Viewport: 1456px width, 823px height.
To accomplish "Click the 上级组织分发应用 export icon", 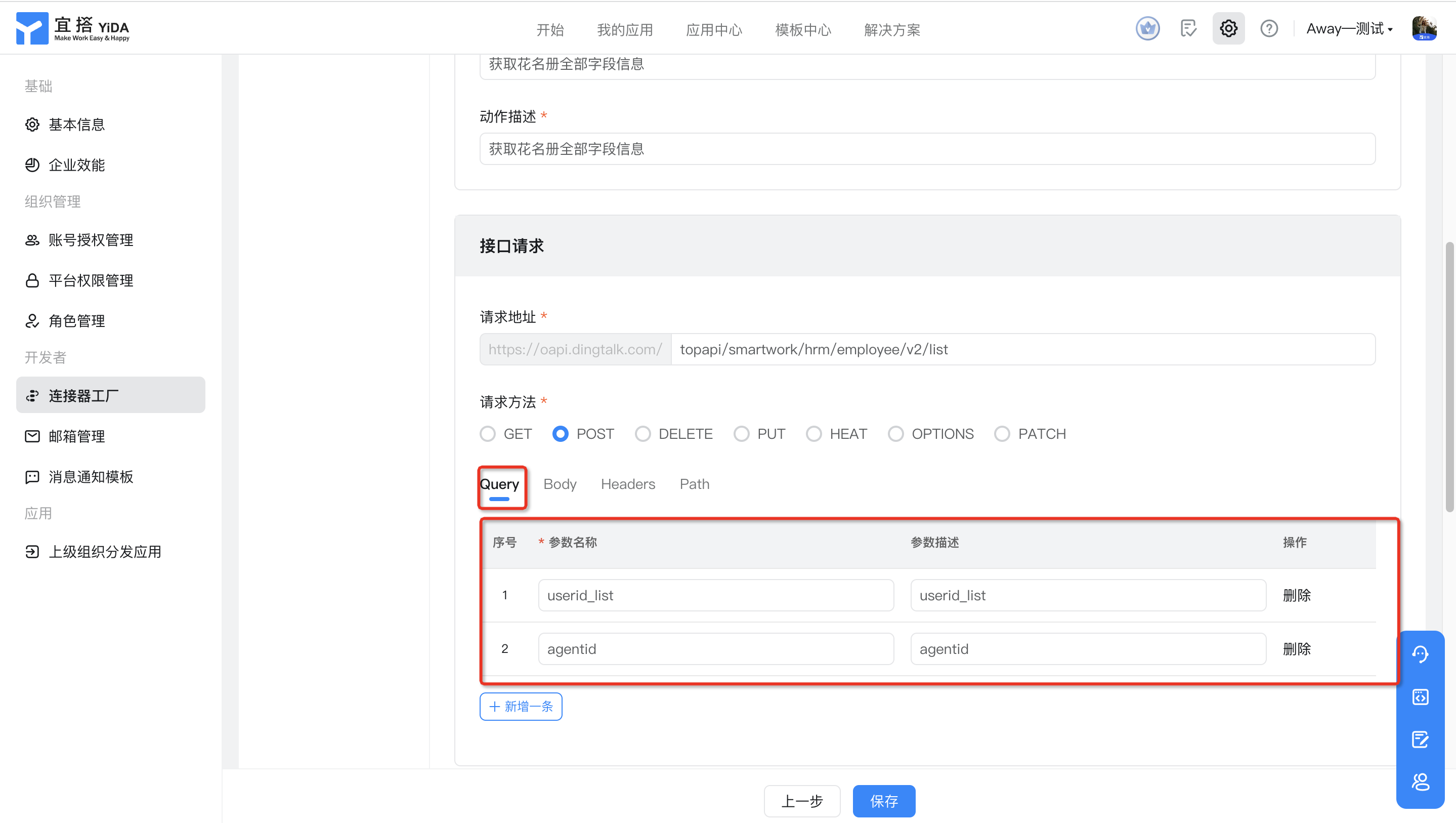I will click(x=32, y=552).
